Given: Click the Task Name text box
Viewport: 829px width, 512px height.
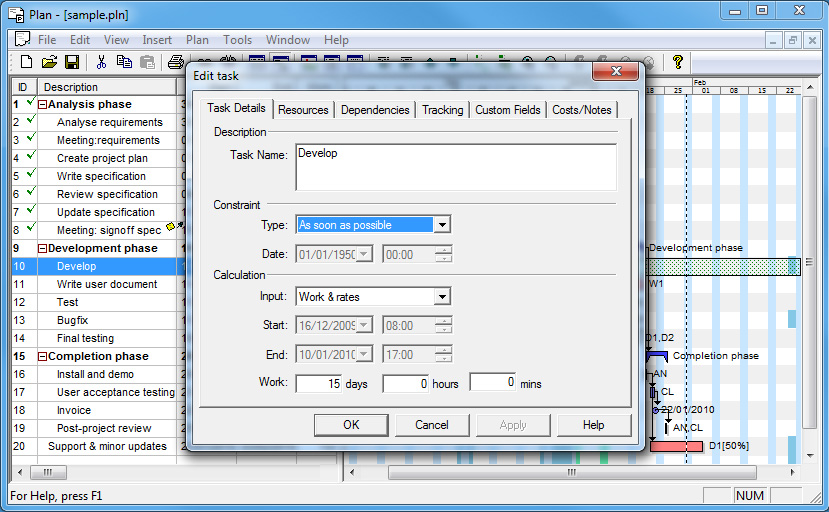Looking at the screenshot, I should pos(456,167).
